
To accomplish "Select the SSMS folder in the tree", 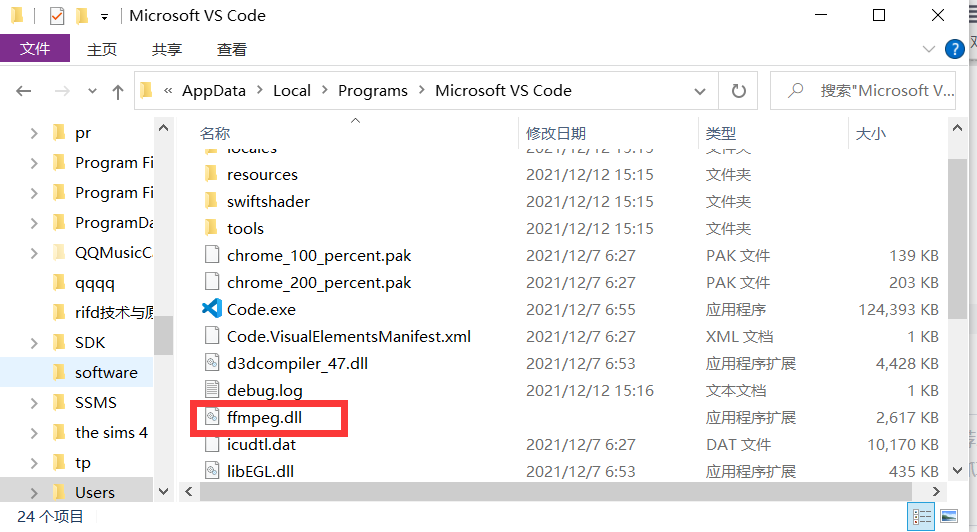I will [85, 403].
